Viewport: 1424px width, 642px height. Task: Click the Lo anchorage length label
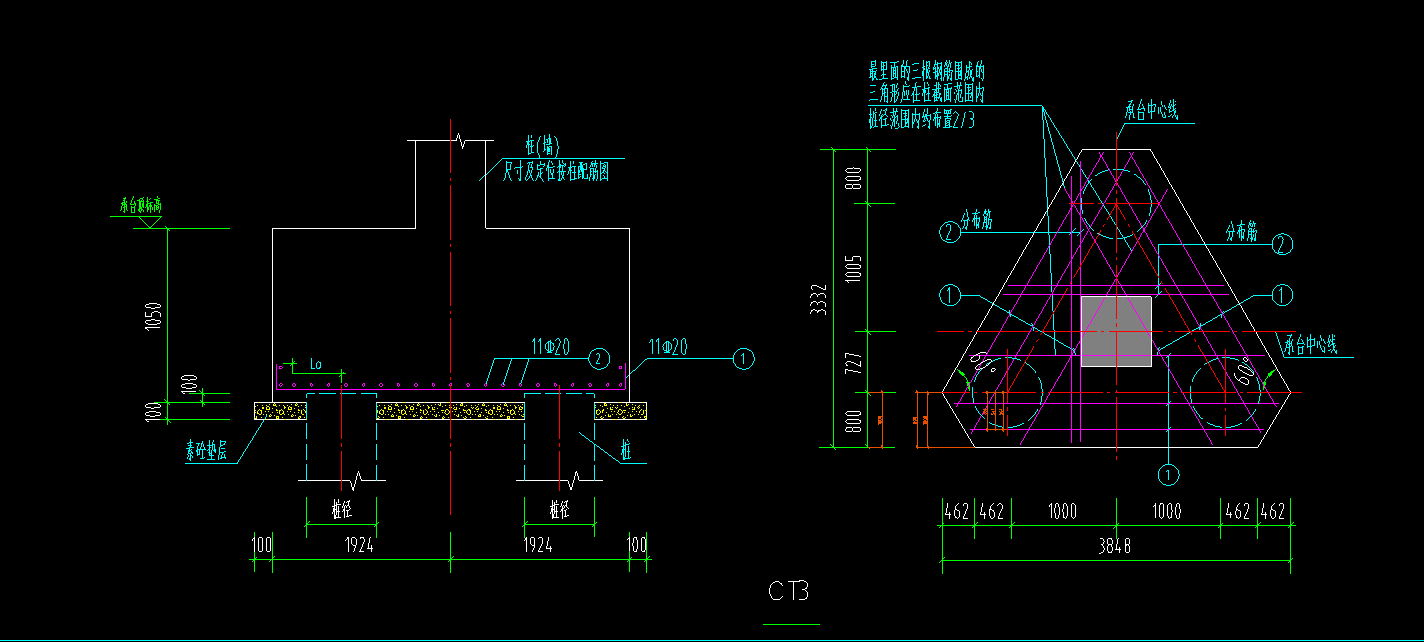pyautogui.click(x=316, y=363)
